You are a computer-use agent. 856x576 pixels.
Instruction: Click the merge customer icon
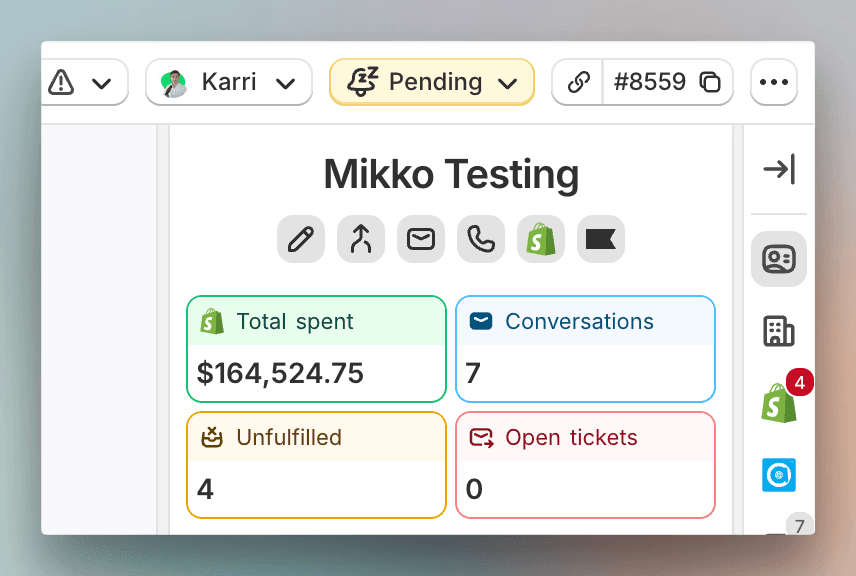pos(361,239)
